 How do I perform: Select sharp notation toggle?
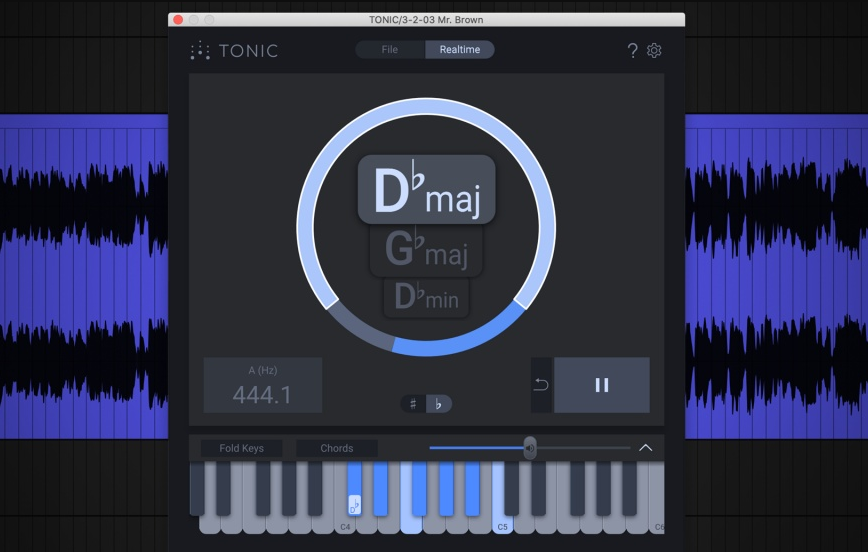(x=413, y=404)
